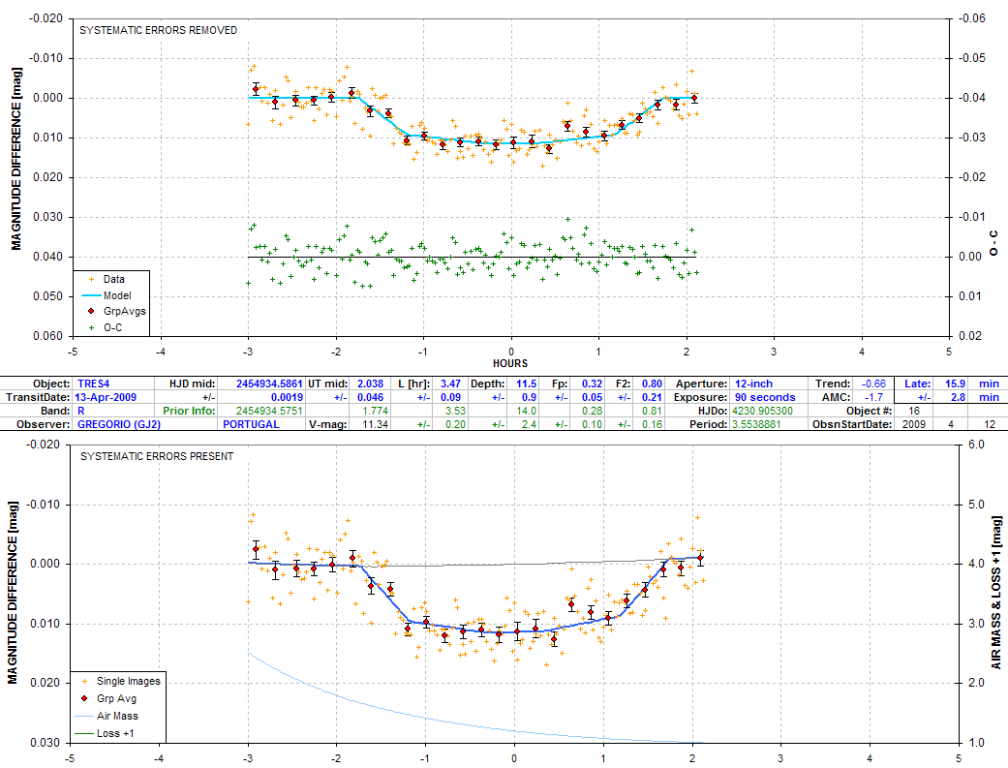Click the 'Period:' label cell
This screenshot has width=1008, height=768.
708,424
